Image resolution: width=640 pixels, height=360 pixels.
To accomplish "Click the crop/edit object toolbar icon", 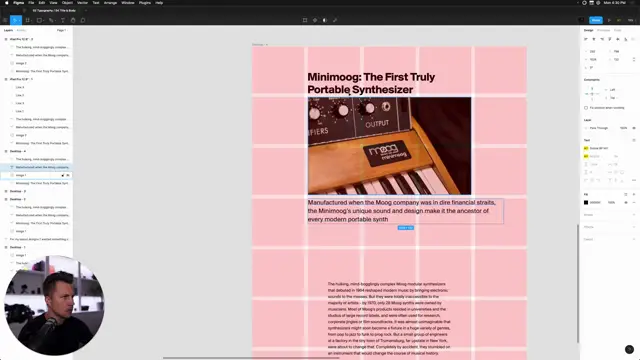I will (x=305, y=20).
